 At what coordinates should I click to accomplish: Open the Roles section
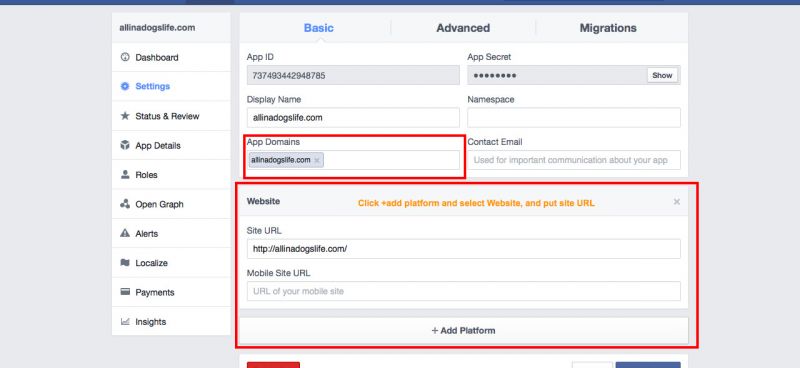(x=171, y=175)
